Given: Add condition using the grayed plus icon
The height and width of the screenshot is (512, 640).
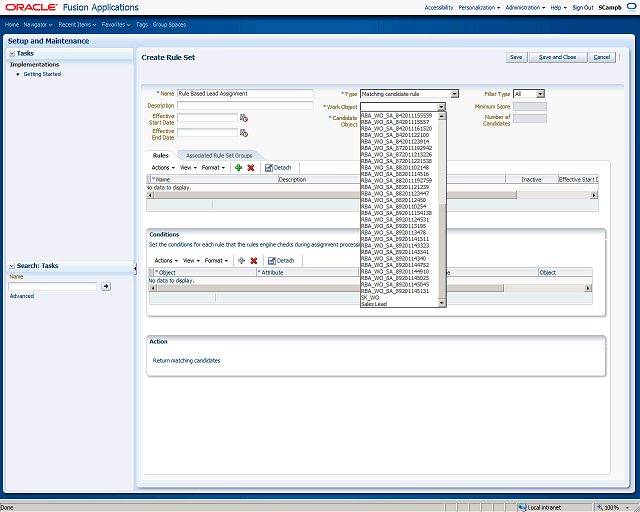Looking at the screenshot, I should (242, 260).
